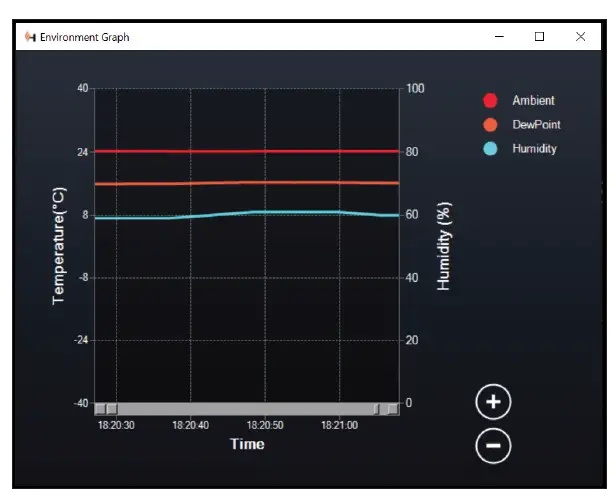Close the Environment Graph window
This screenshot has width=616, height=501.
(580, 37)
